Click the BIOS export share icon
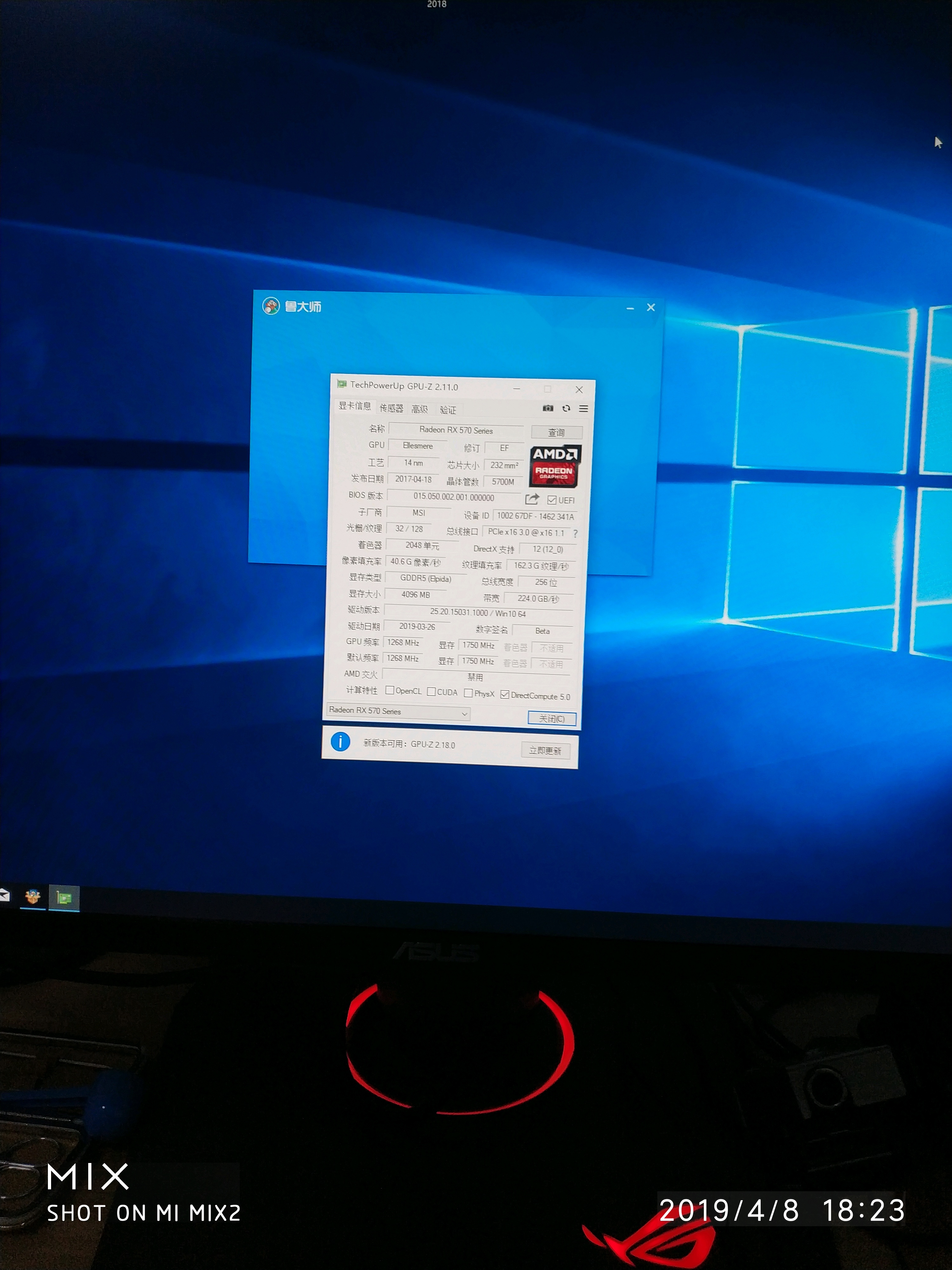 tap(532, 498)
